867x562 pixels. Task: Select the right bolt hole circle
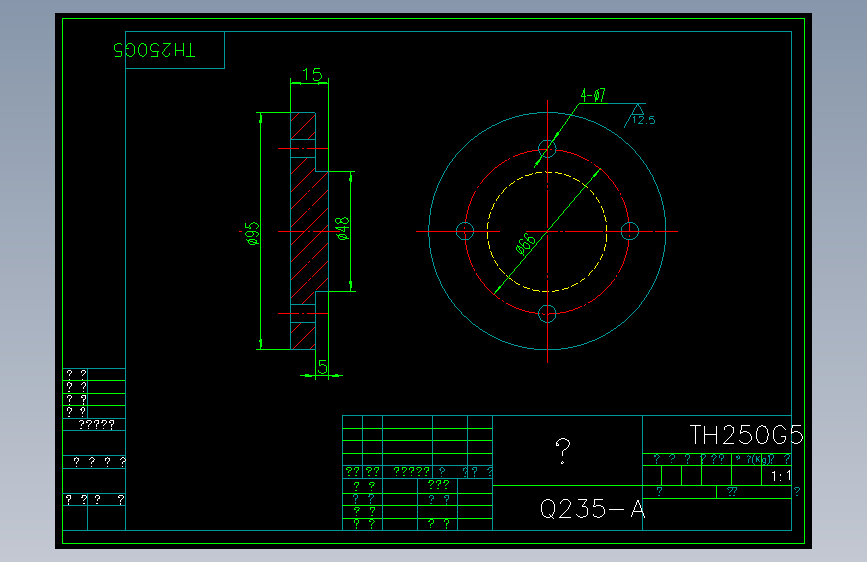point(630,231)
